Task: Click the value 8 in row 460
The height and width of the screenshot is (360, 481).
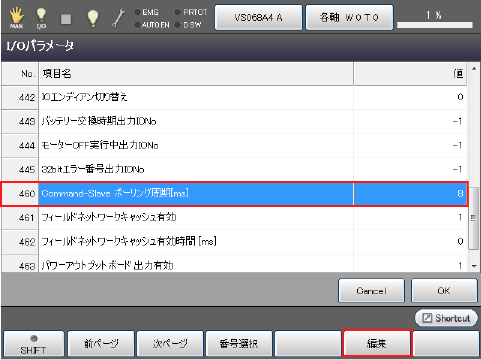Action: click(x=460, y=194)
